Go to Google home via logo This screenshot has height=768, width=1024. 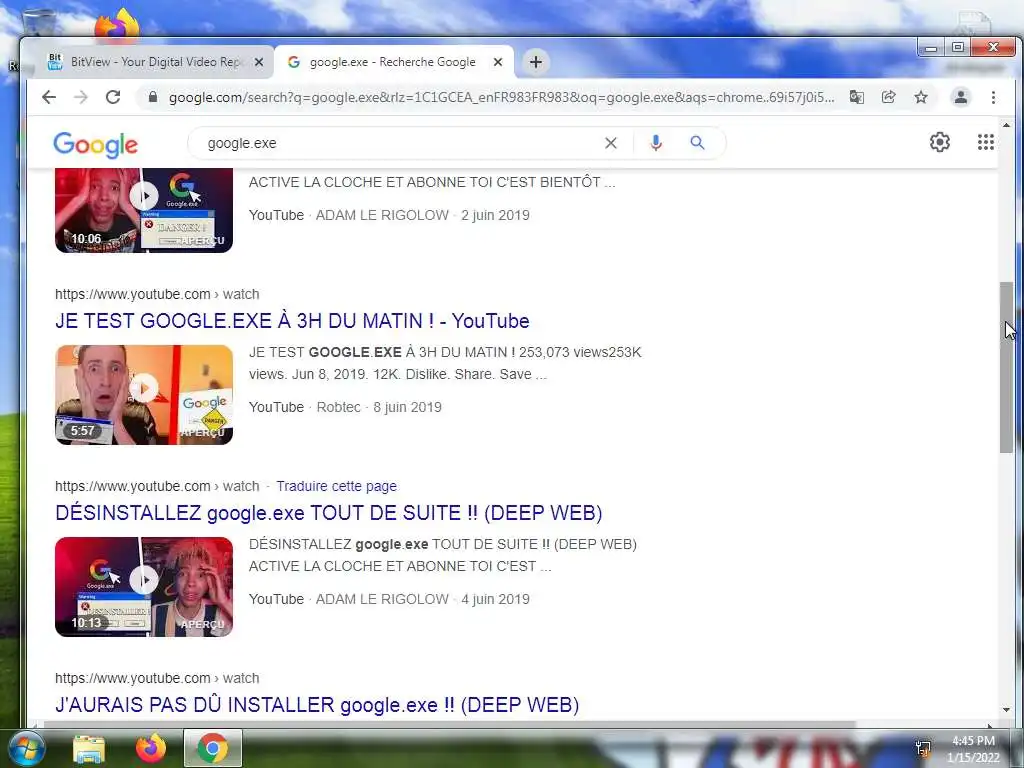(x=95, y=144)
